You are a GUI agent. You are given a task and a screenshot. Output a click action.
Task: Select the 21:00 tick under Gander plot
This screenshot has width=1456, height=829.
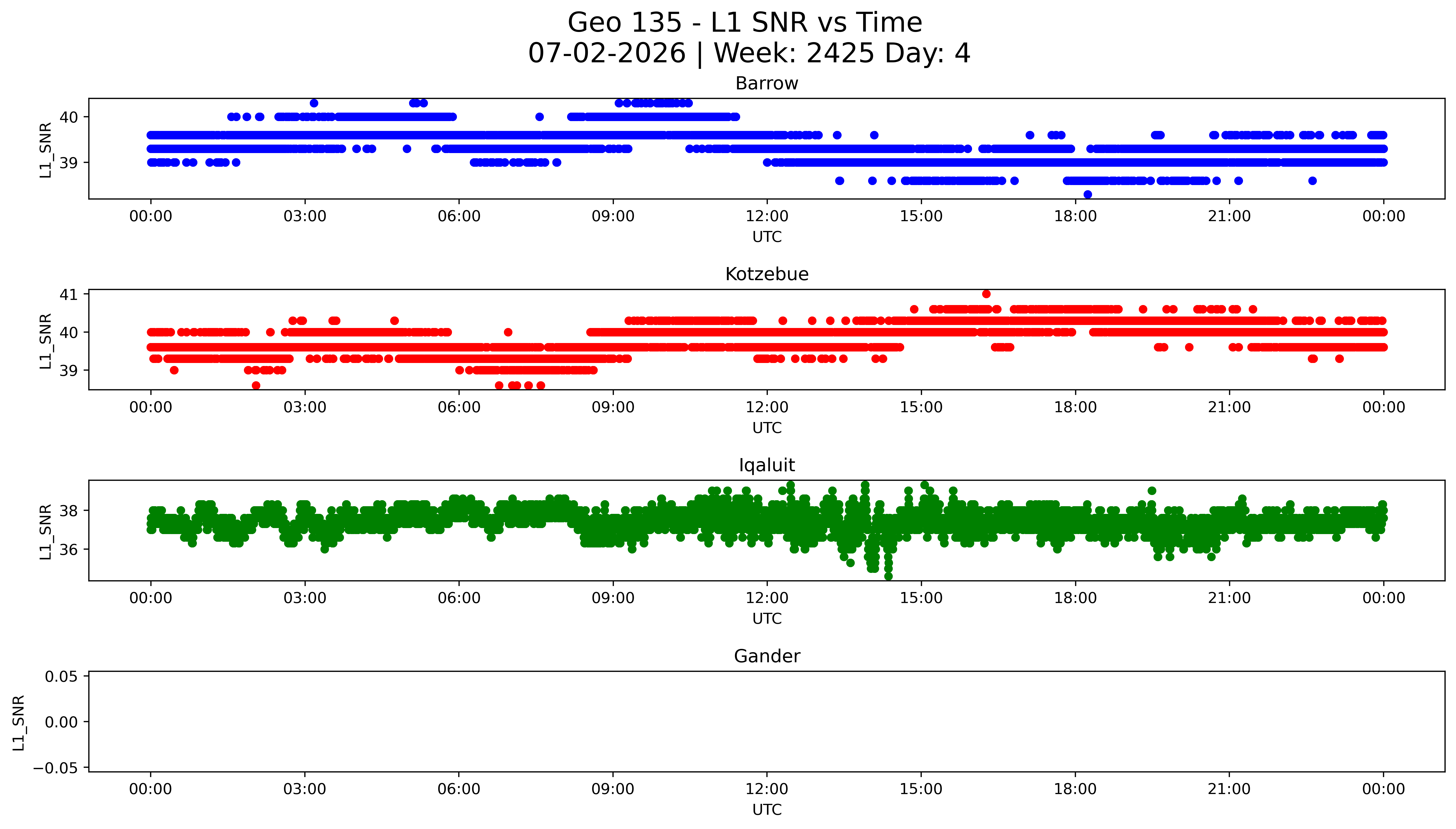[1229, 789]
